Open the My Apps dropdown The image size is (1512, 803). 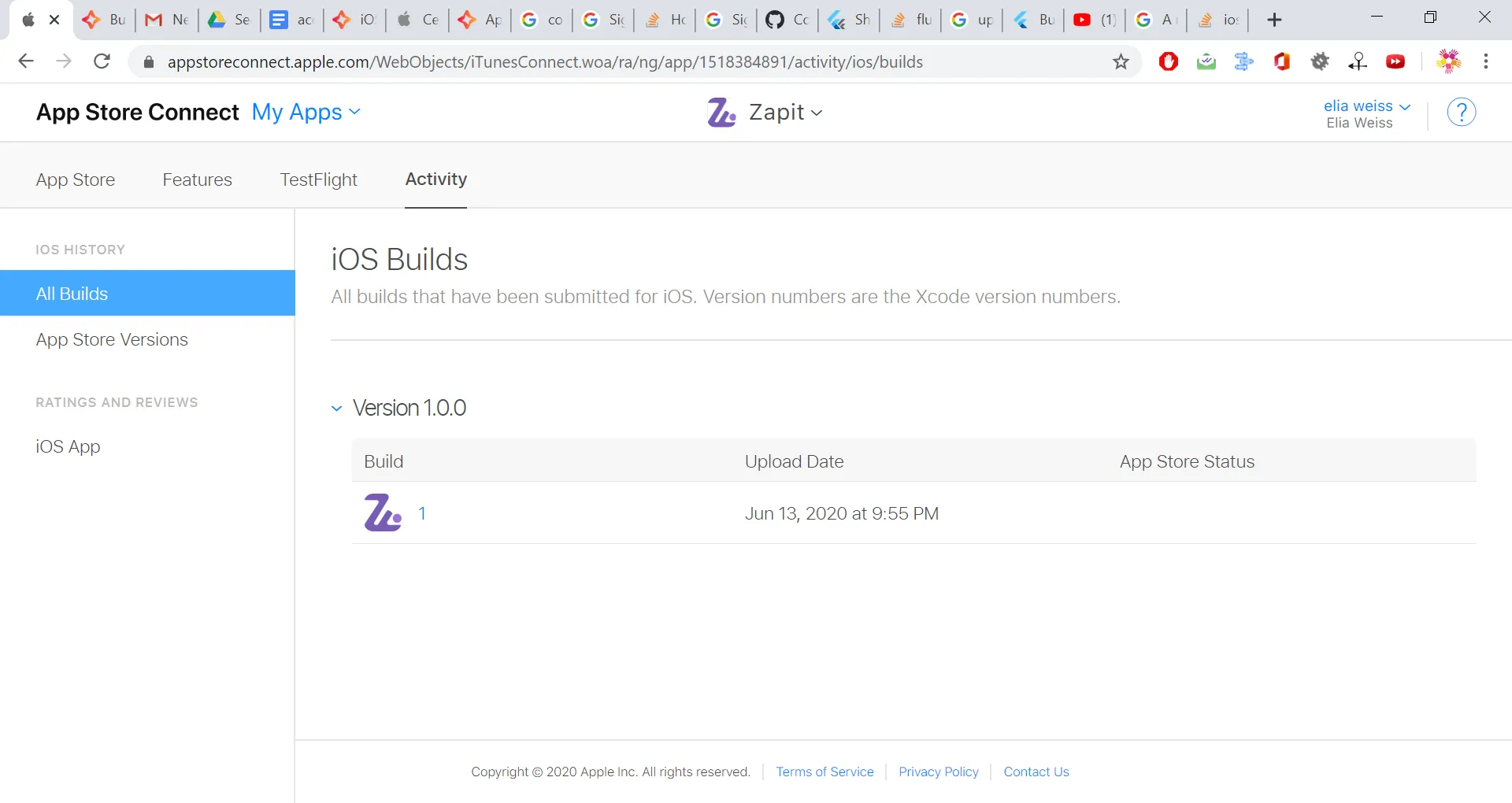coord(306,113)
